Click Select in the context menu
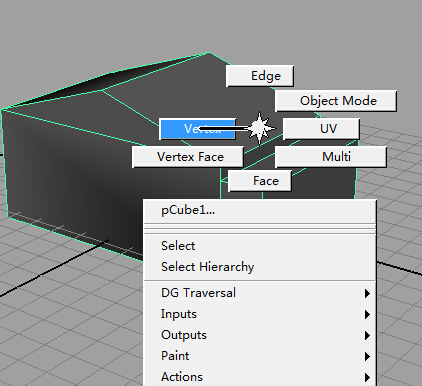 [260, 246]
